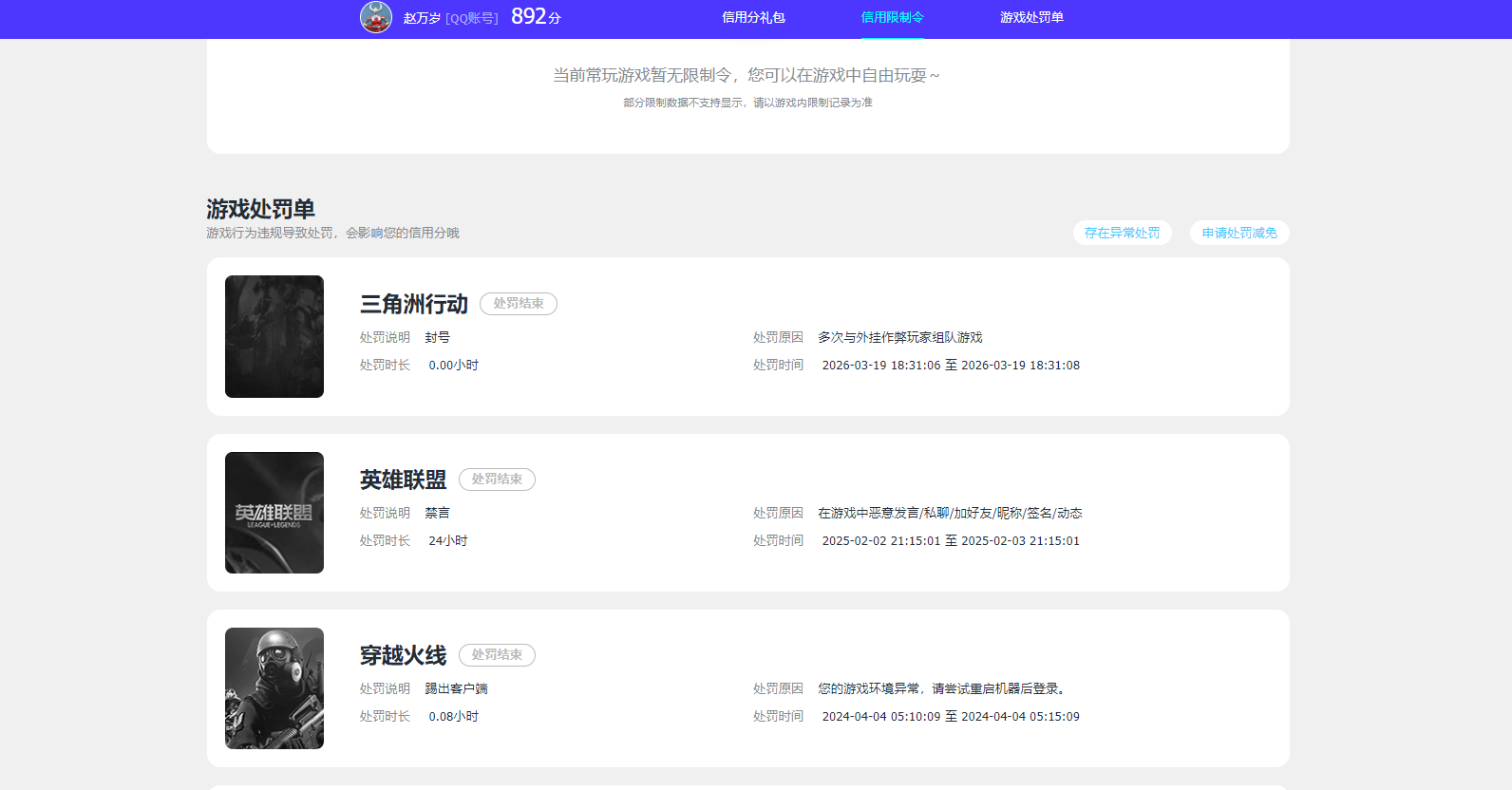The image size is (1512, 790).
Task: Select 在游戏中恶意发言 punishment reason
Action: coord(950,513)
